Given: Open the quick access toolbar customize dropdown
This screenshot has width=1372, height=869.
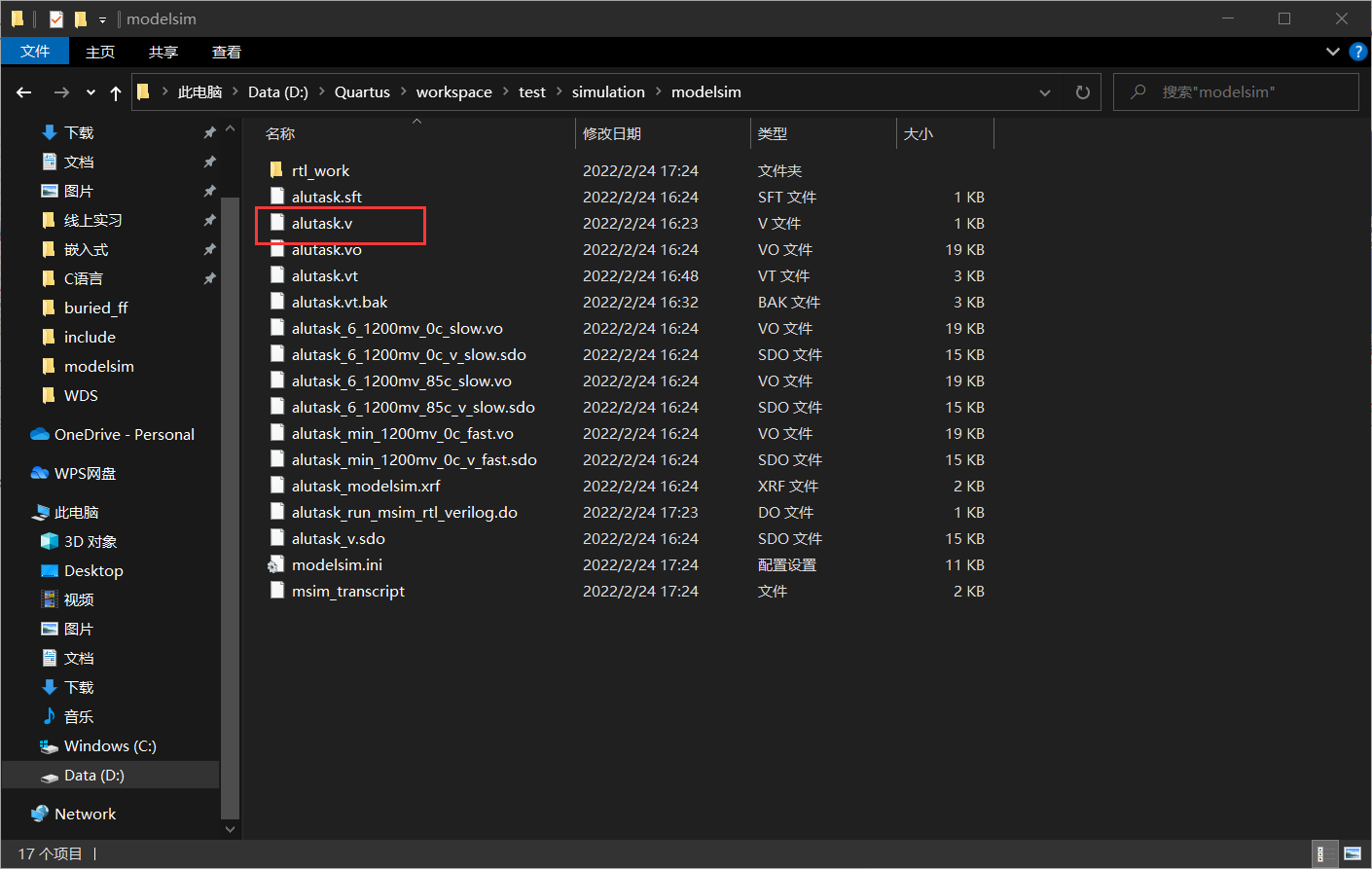Looking at the screenshot, I should pos(102,18).
